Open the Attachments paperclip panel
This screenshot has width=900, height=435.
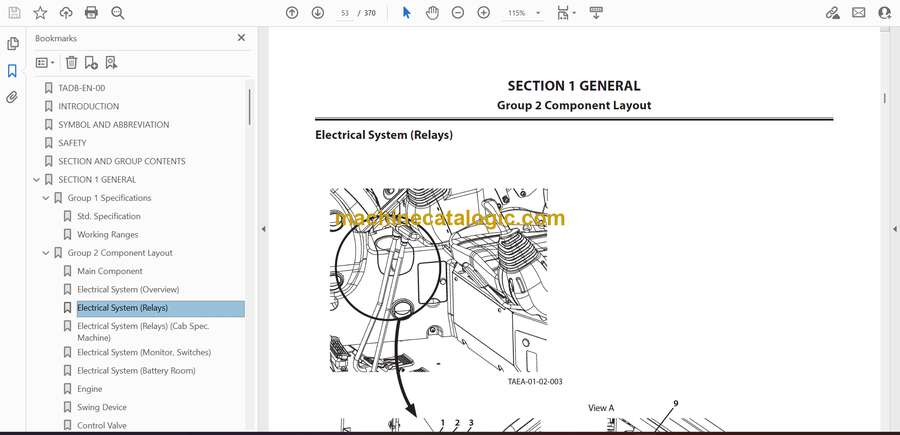(12, 97)
